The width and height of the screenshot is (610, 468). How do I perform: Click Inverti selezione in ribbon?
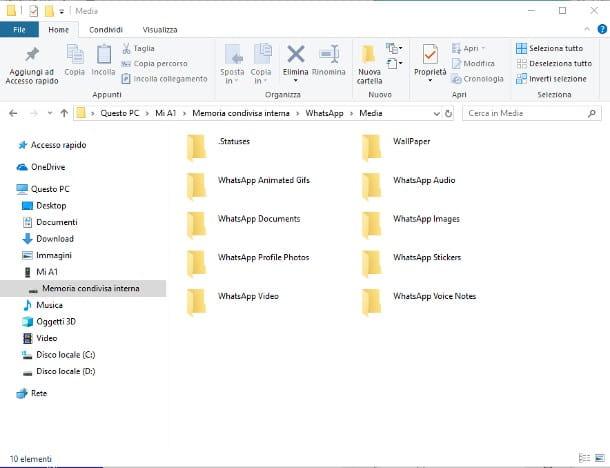coord(551,79)
